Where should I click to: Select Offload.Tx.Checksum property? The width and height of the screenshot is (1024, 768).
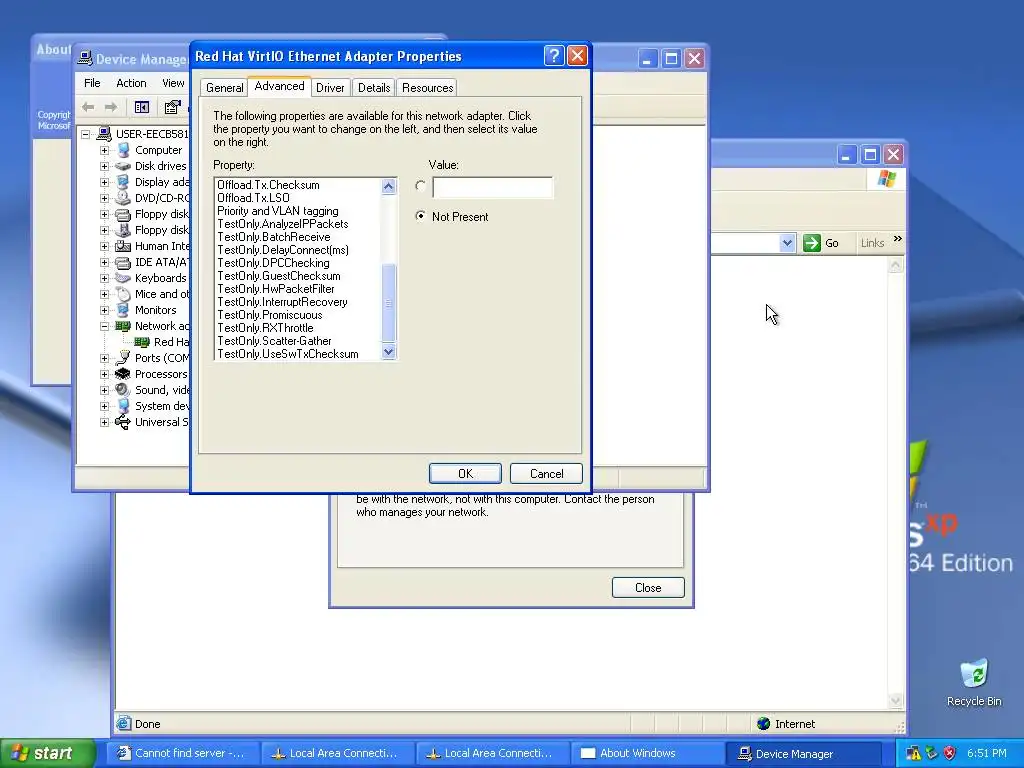tap(268, 185)
